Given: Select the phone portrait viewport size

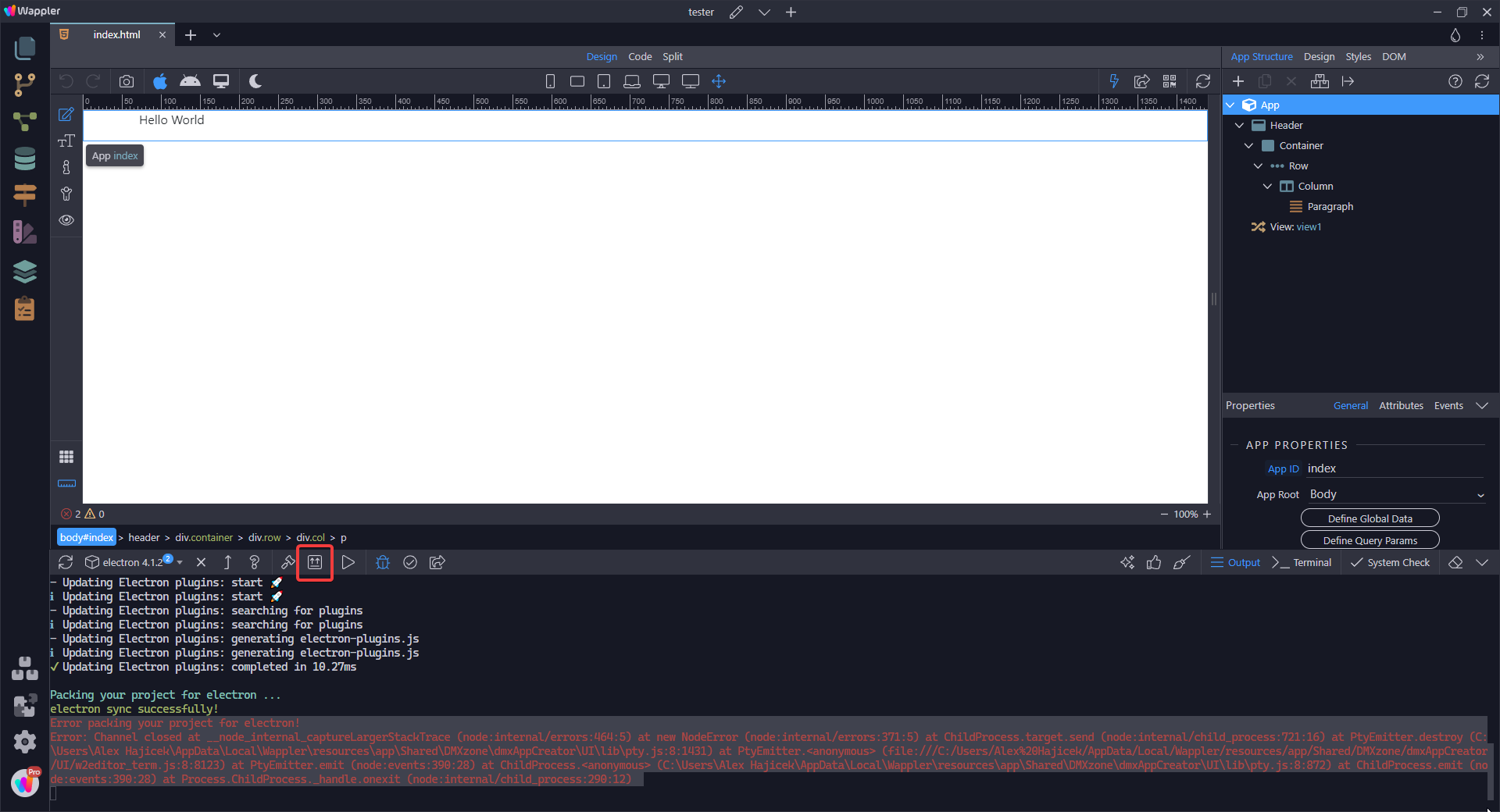Looking at the screenshot, I should (x=550, y=81).
